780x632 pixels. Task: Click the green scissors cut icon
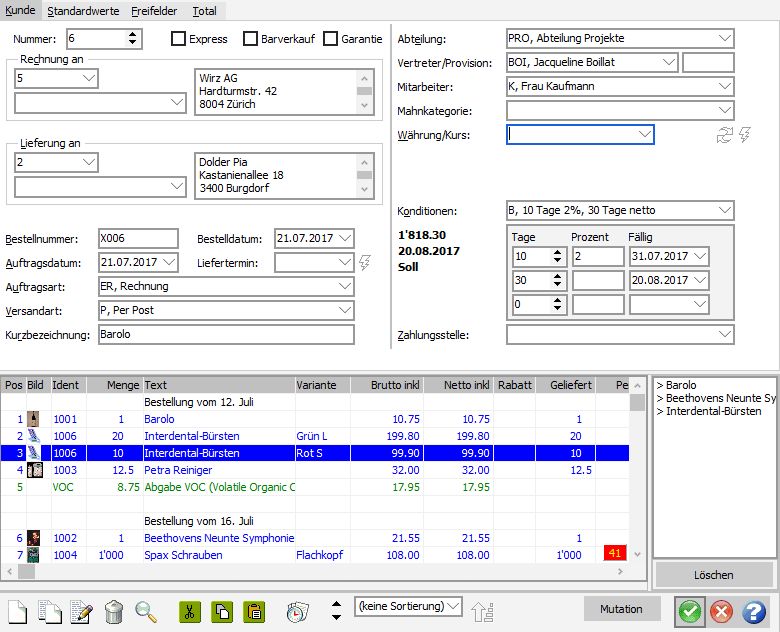(190, 611)
